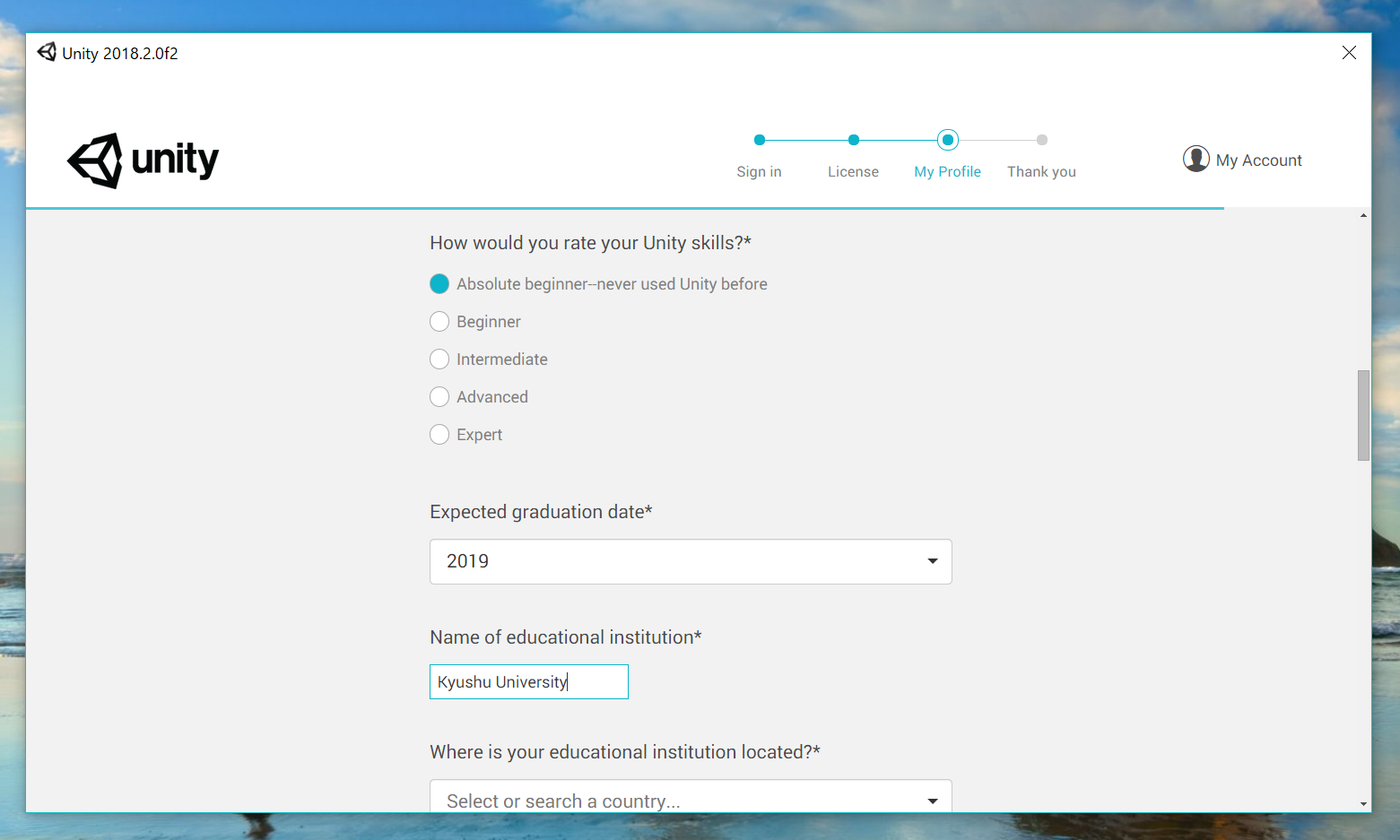Open the expected graduation date dropdown
This screenshot has height=840, width=1400.
pyautogui.click(x=690, y=561)
